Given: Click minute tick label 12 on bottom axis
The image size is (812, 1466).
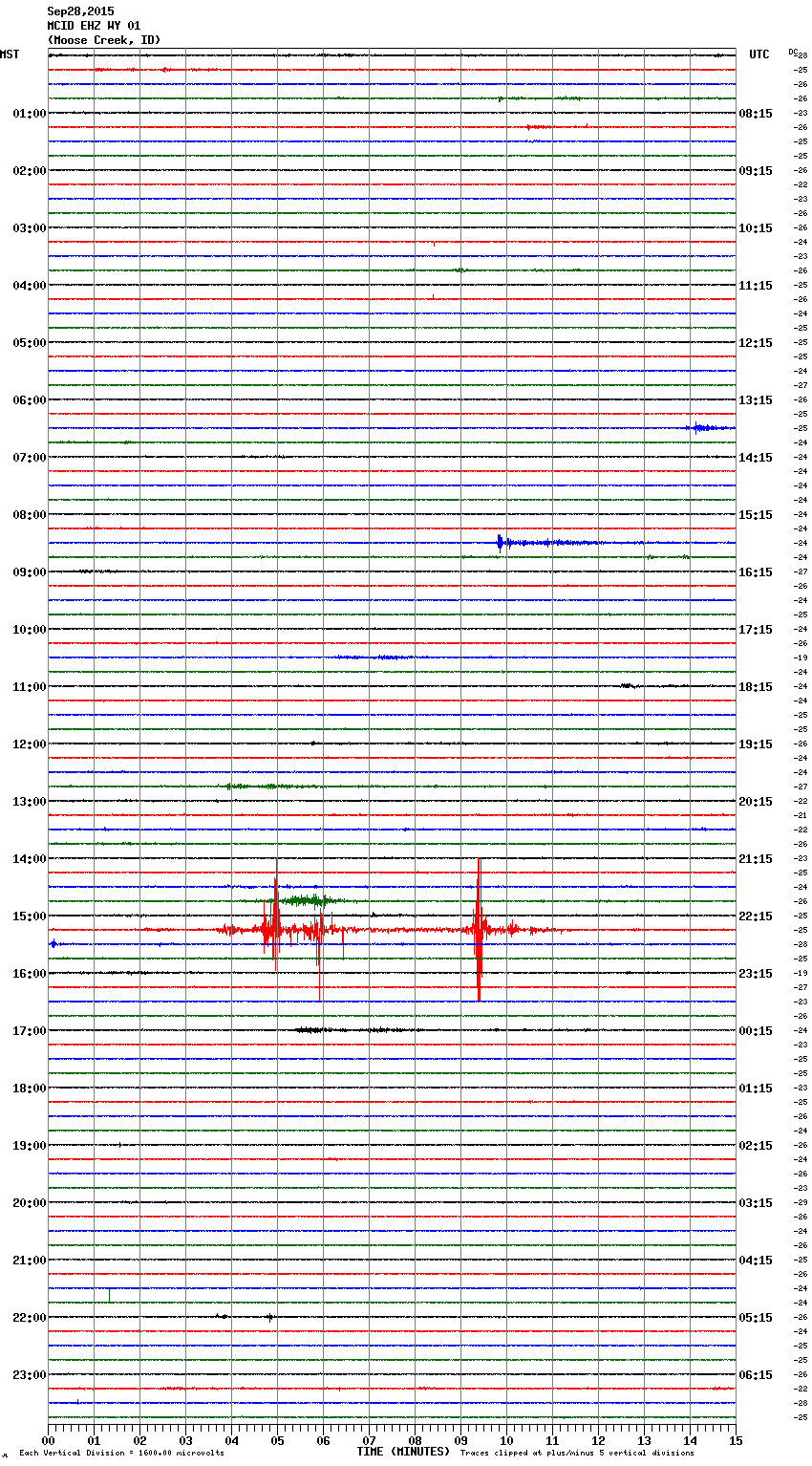Looking at the screenshot, I should (x=598, y=1440).
